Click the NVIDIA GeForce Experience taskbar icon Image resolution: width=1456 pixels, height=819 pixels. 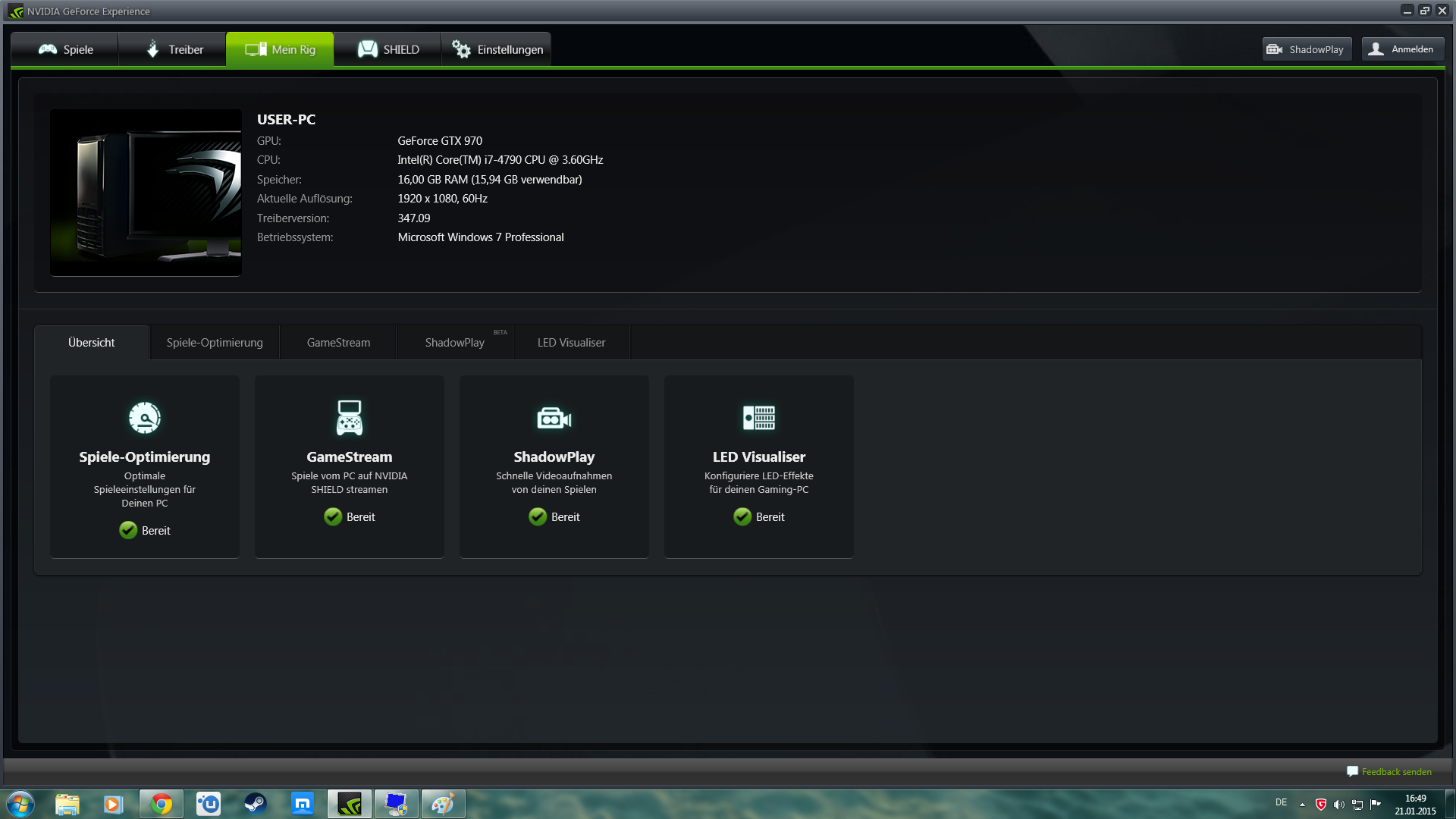click(350, 804)
